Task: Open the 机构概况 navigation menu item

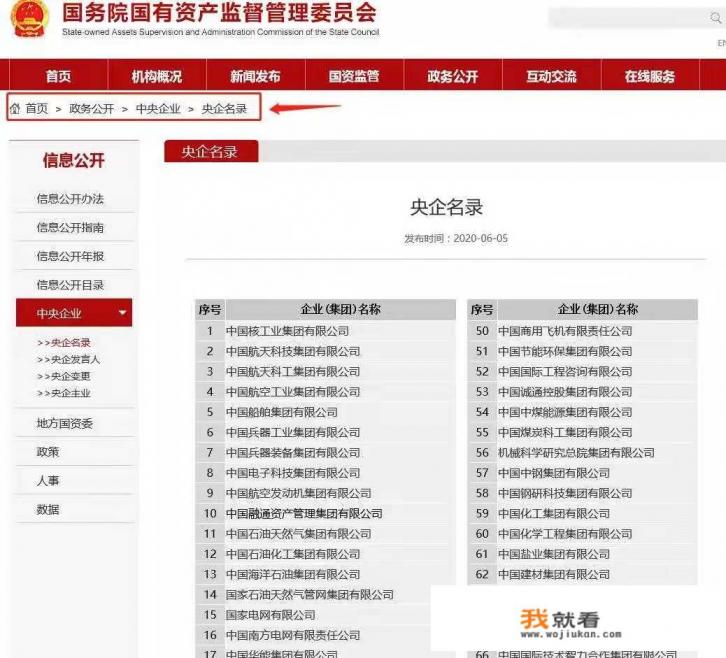Action: [157, 76]
